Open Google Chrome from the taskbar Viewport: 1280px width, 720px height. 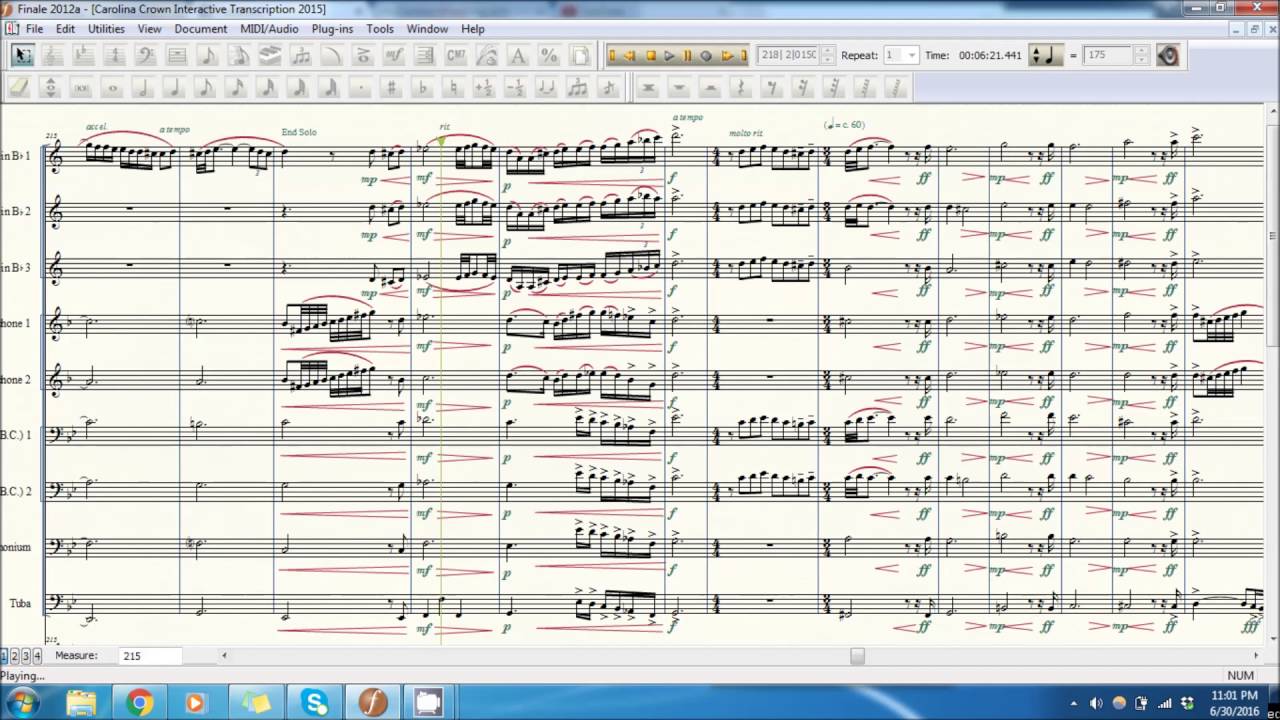click(139, 703)
